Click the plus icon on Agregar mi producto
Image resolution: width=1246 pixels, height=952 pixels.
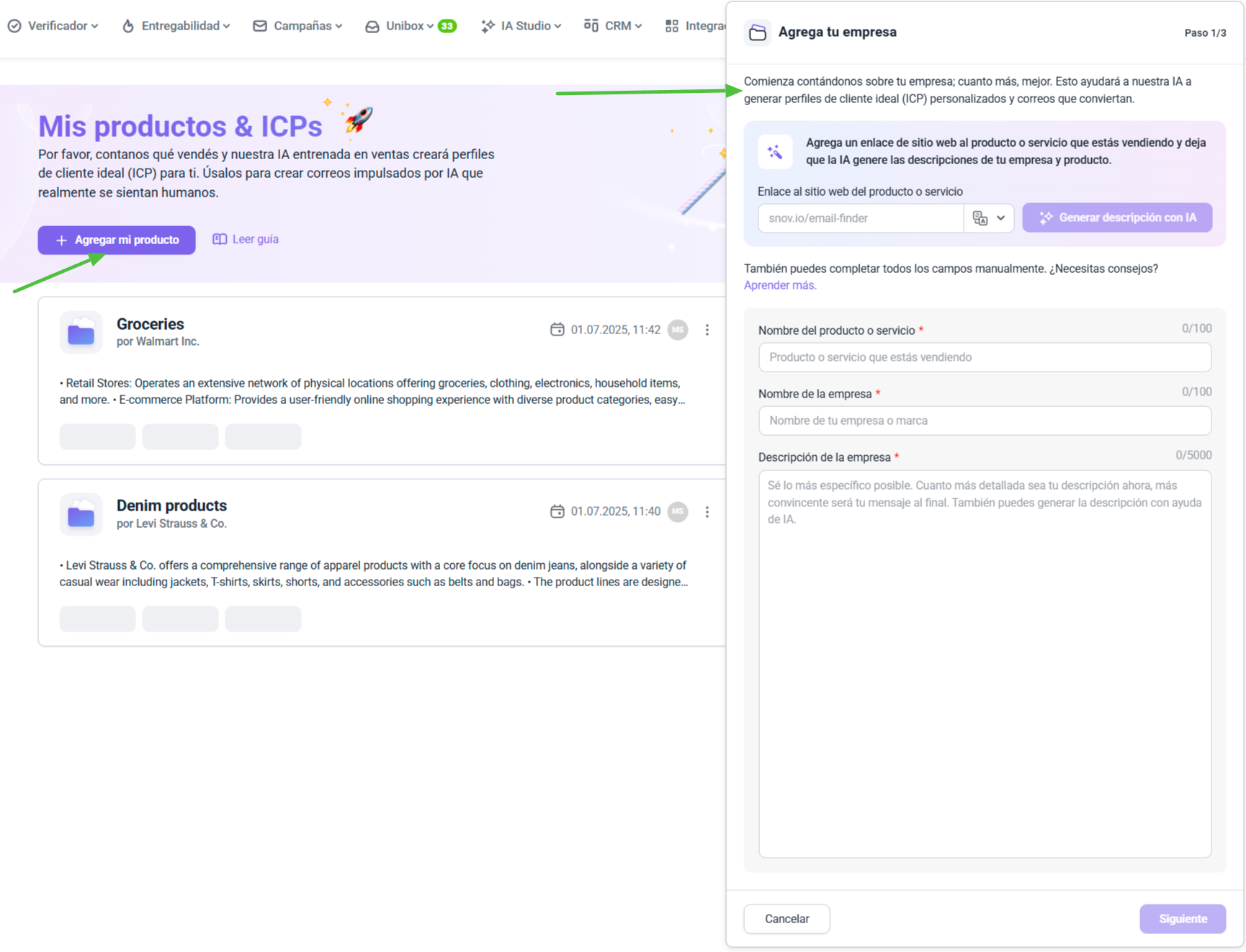(61, 241)
